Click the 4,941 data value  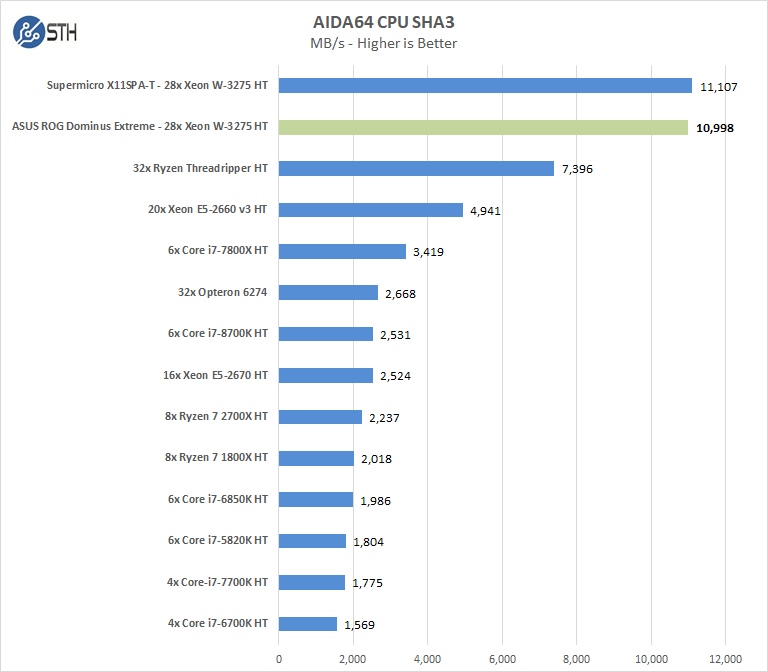click(485, 211)
